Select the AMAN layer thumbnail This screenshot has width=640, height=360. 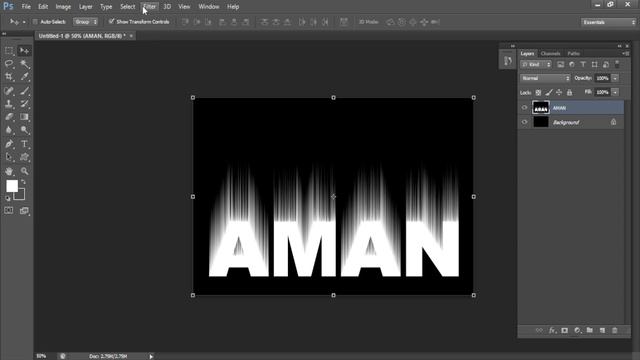point(541,108)
